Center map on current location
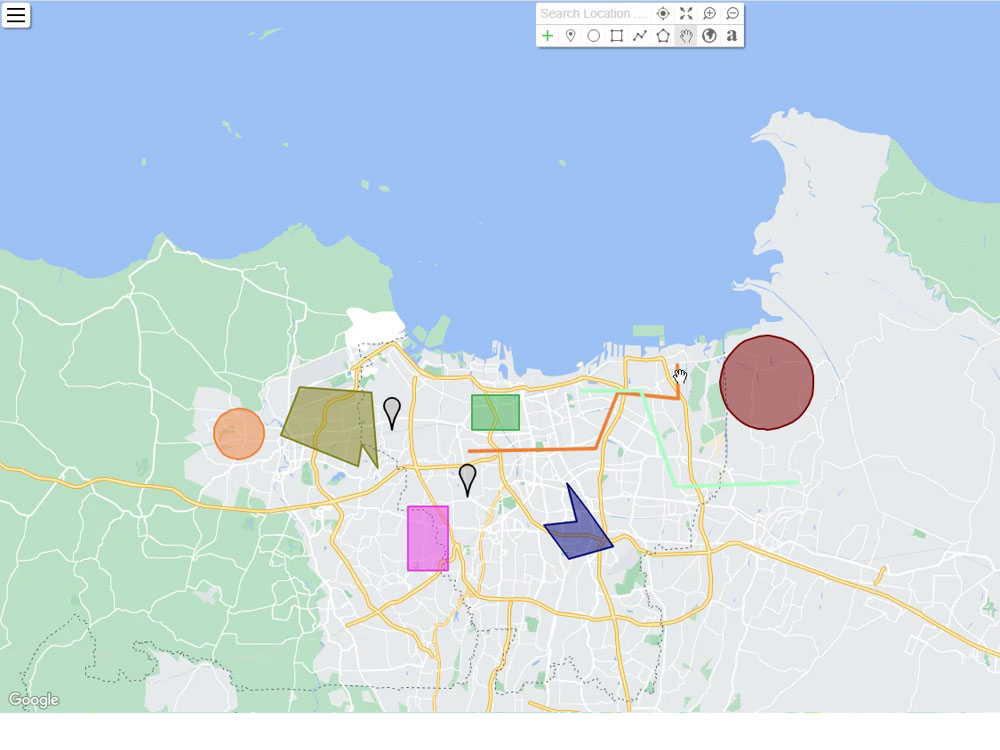 coord(663,13)
